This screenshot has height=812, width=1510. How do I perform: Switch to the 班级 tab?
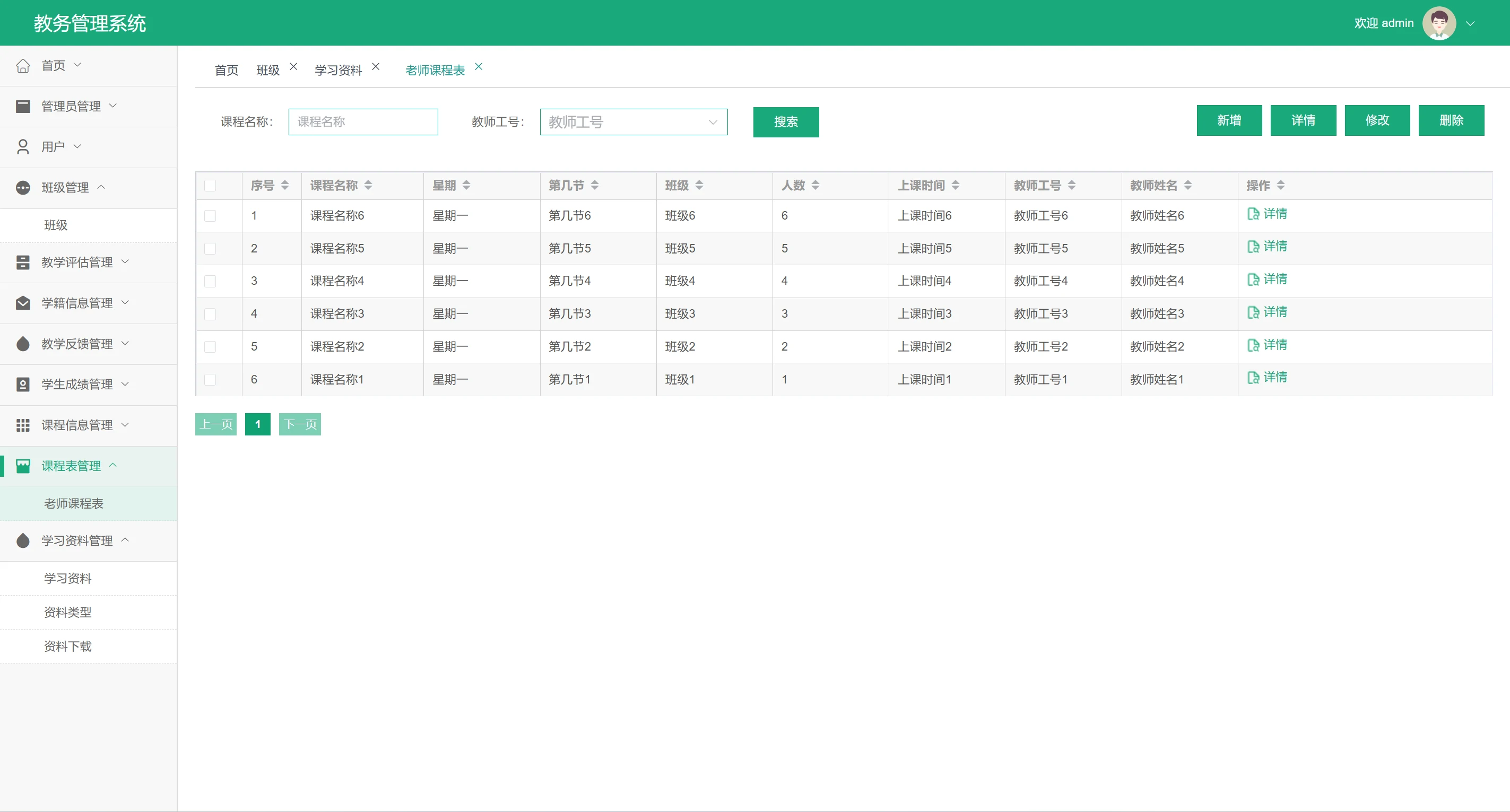268,71
